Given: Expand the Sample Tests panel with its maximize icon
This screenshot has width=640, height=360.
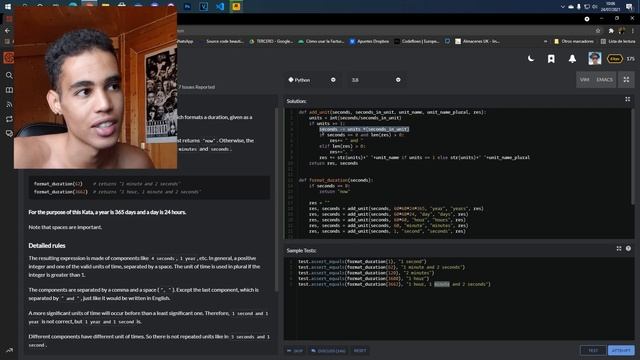Looking at the screenshot, I should pyautogui.click(x=619, y=249).
